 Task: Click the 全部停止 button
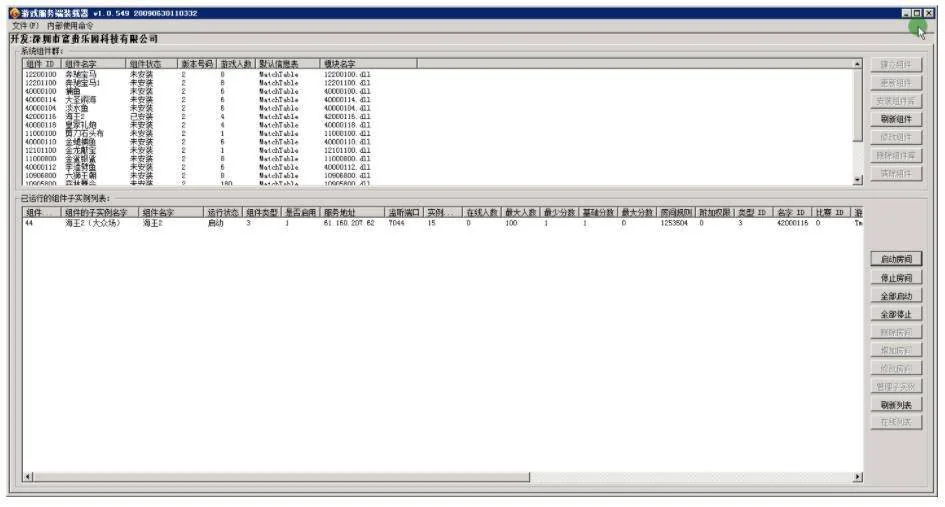click(895, 314)
